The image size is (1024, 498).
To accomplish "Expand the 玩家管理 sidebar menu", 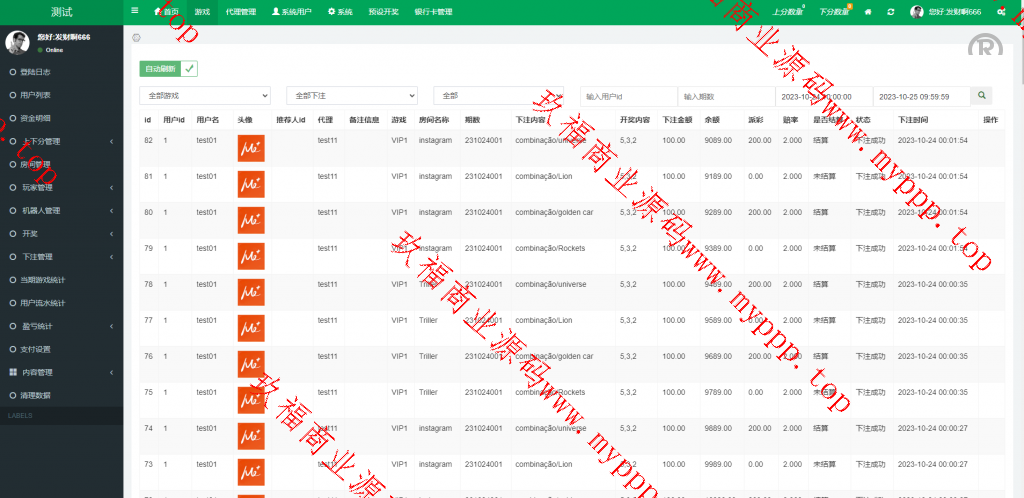I will [x=60, y=187].
